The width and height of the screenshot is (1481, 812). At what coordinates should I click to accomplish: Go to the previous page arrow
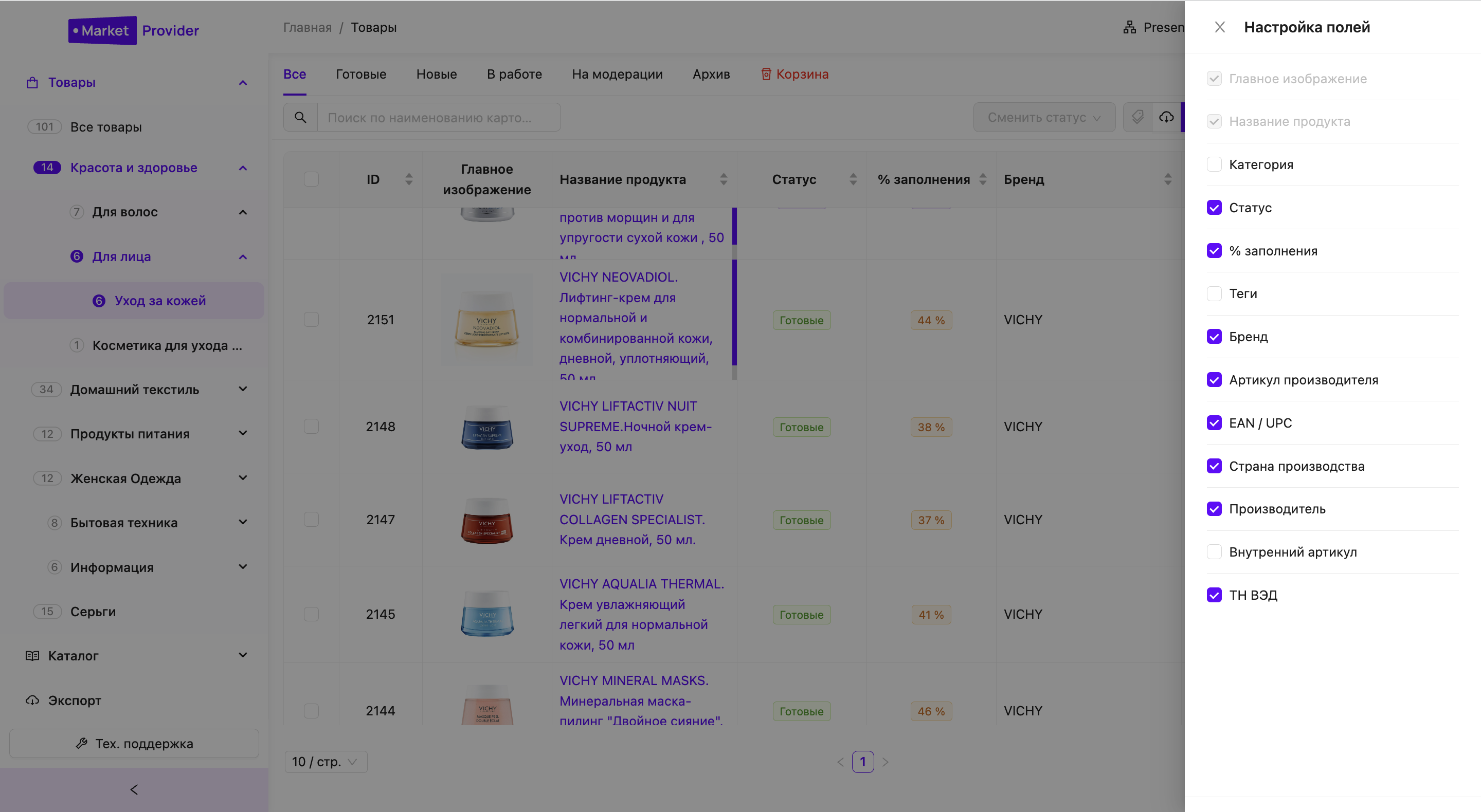tap(841, 762)
